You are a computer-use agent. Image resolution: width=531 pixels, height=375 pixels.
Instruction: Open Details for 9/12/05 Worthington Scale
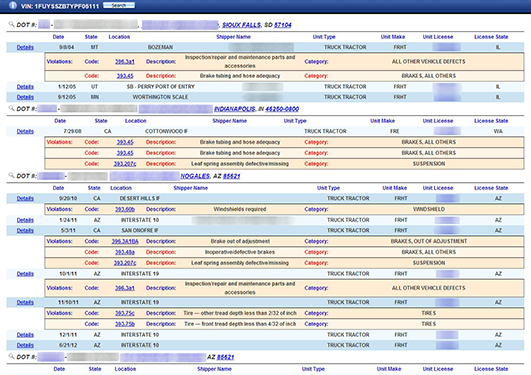click(25, 97)
